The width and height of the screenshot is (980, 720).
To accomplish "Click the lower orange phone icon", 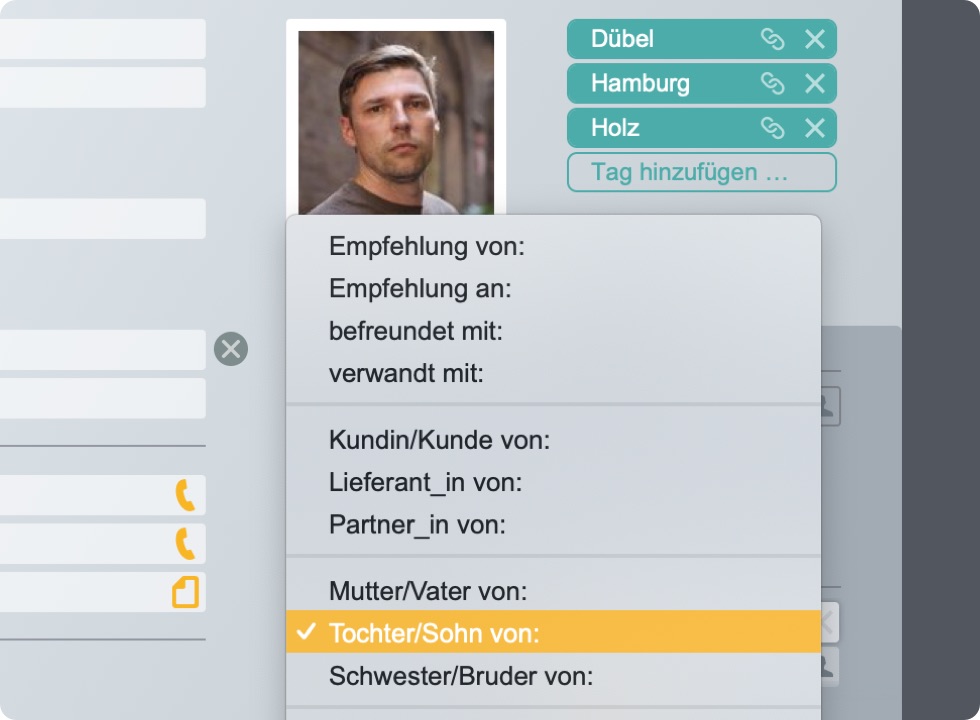I will pyautogui.click(x=185, y=543).
